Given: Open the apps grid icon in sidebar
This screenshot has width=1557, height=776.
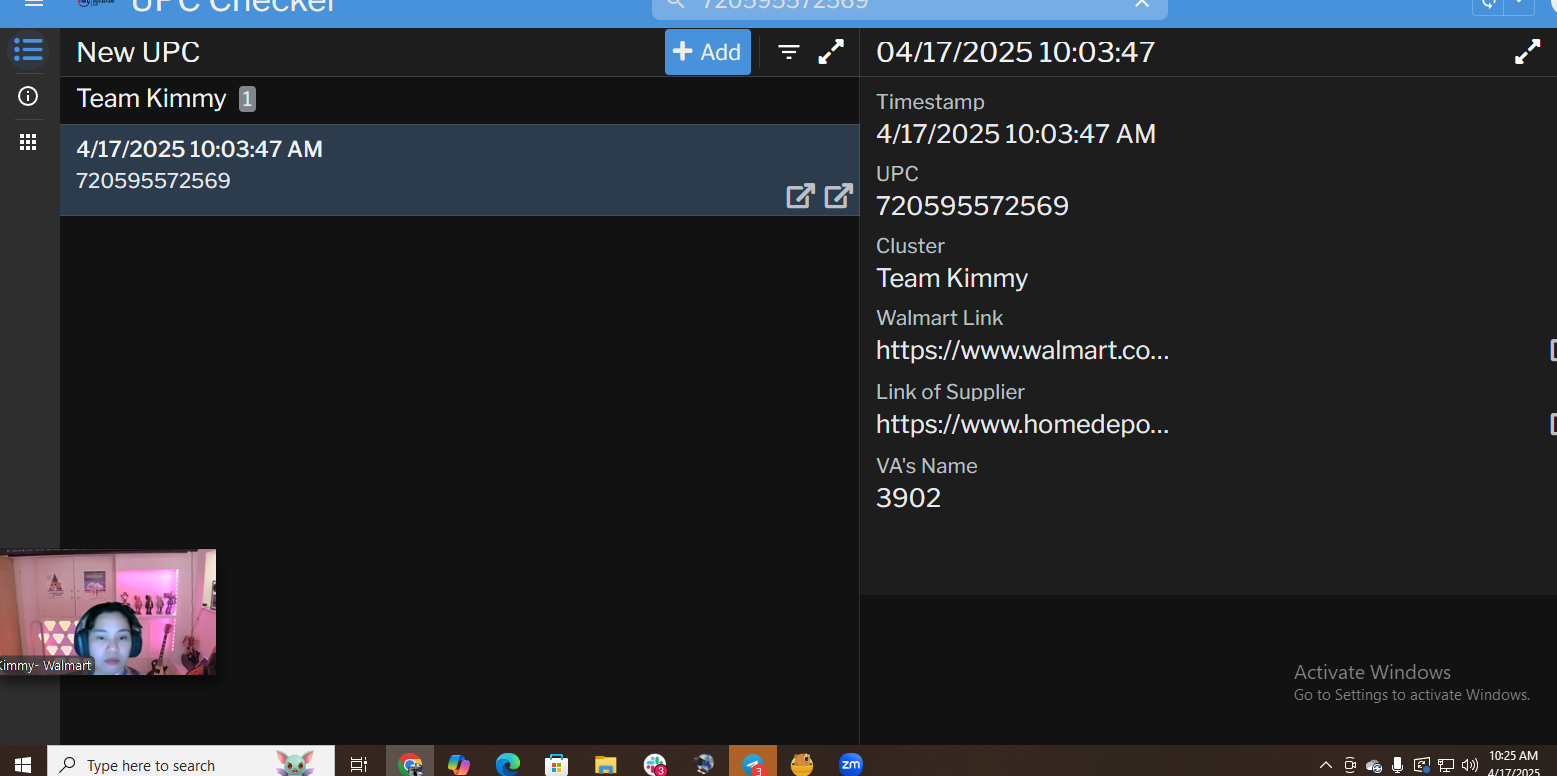Looking at the screenshot, I should (28, 143).
